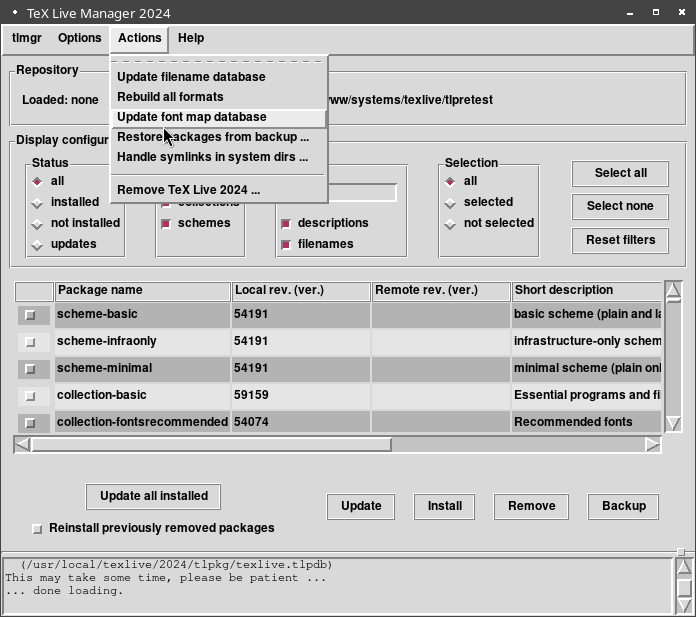Click the package table horizontal scrollbar thumb

click(x=210, y=444)
